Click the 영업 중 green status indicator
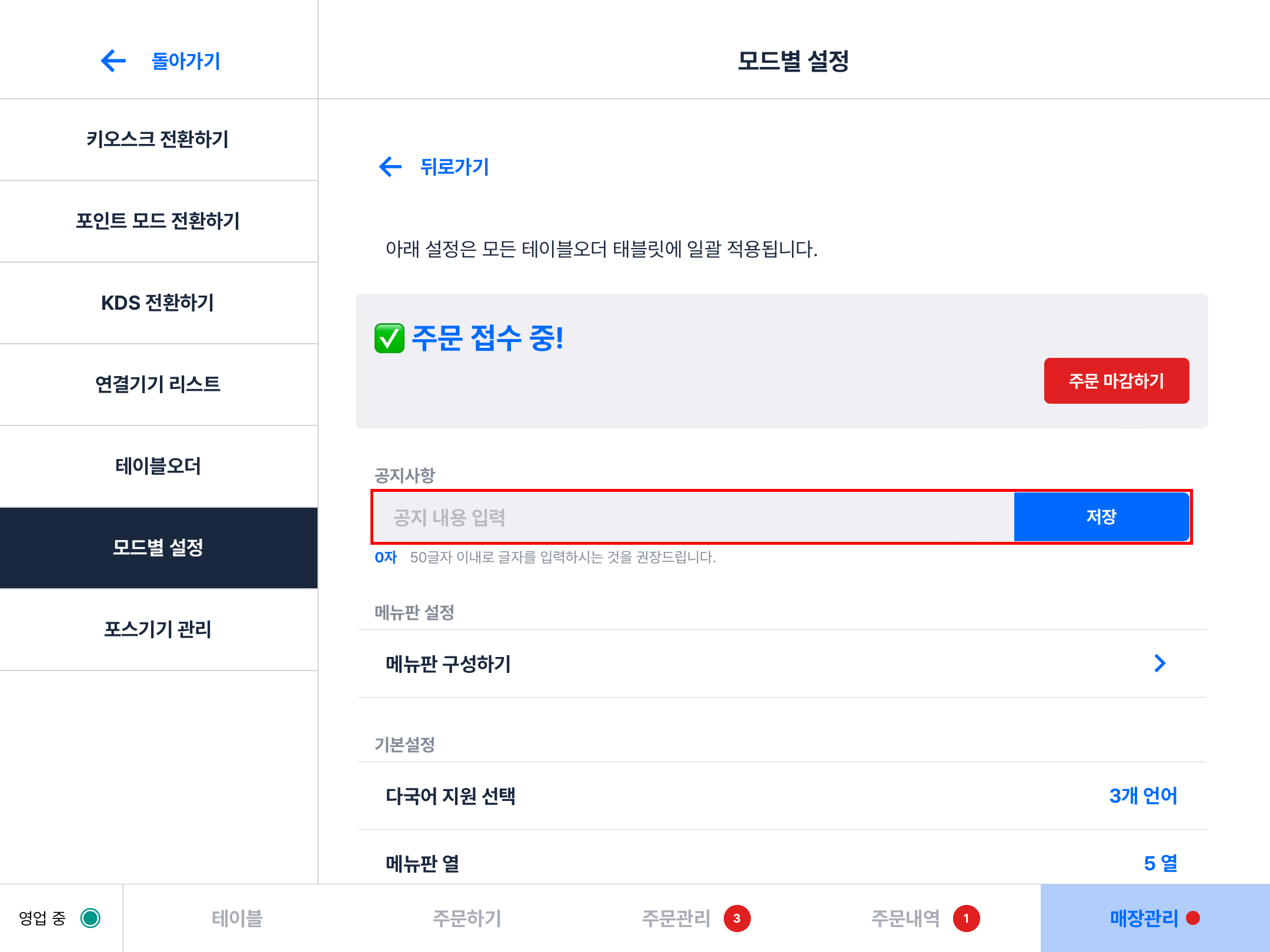1270x952 pixels. tap(91, 918)
